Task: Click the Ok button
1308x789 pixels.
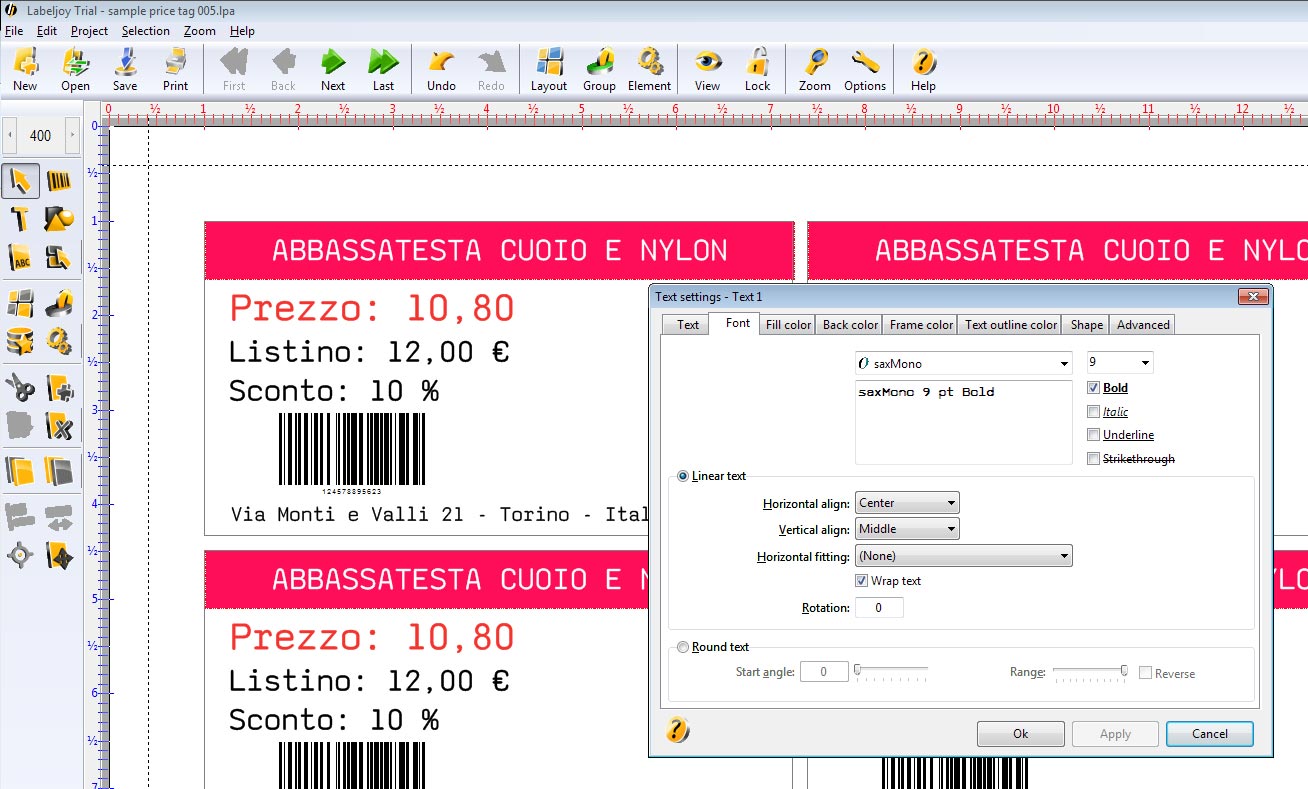Action: click(1020, 734)
